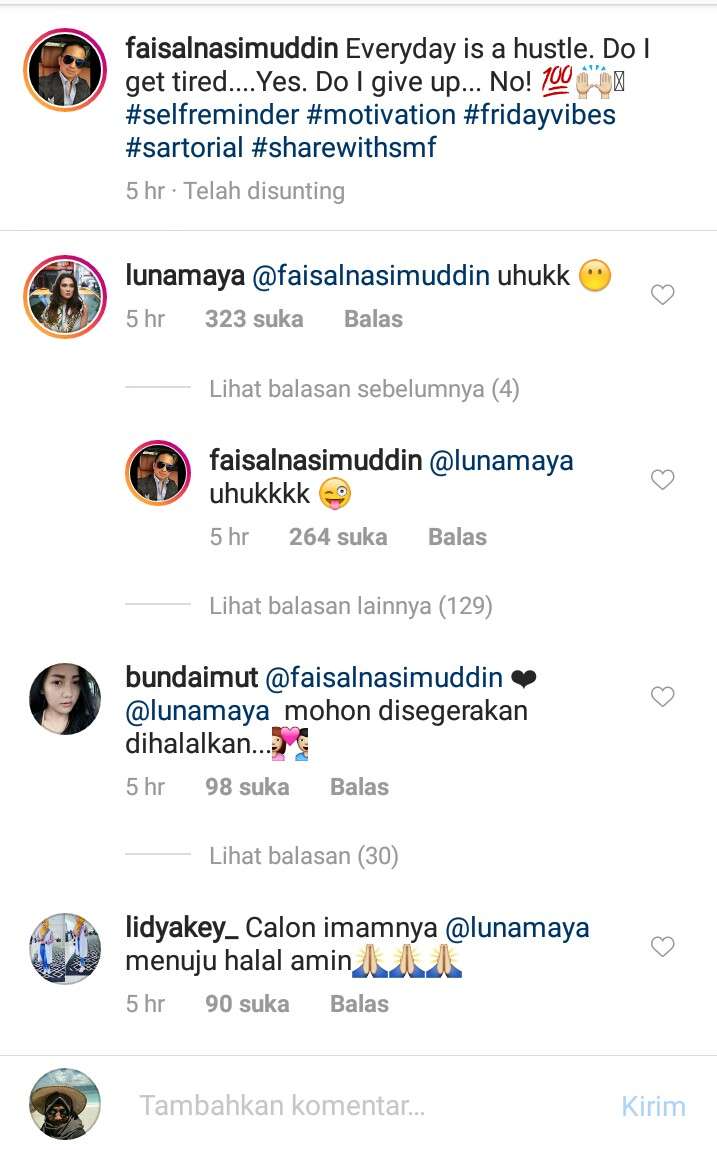Screen dimensions: 717x1150
Task: Tap Balas under lunamaya's comment
Action: tap(373, 319)
